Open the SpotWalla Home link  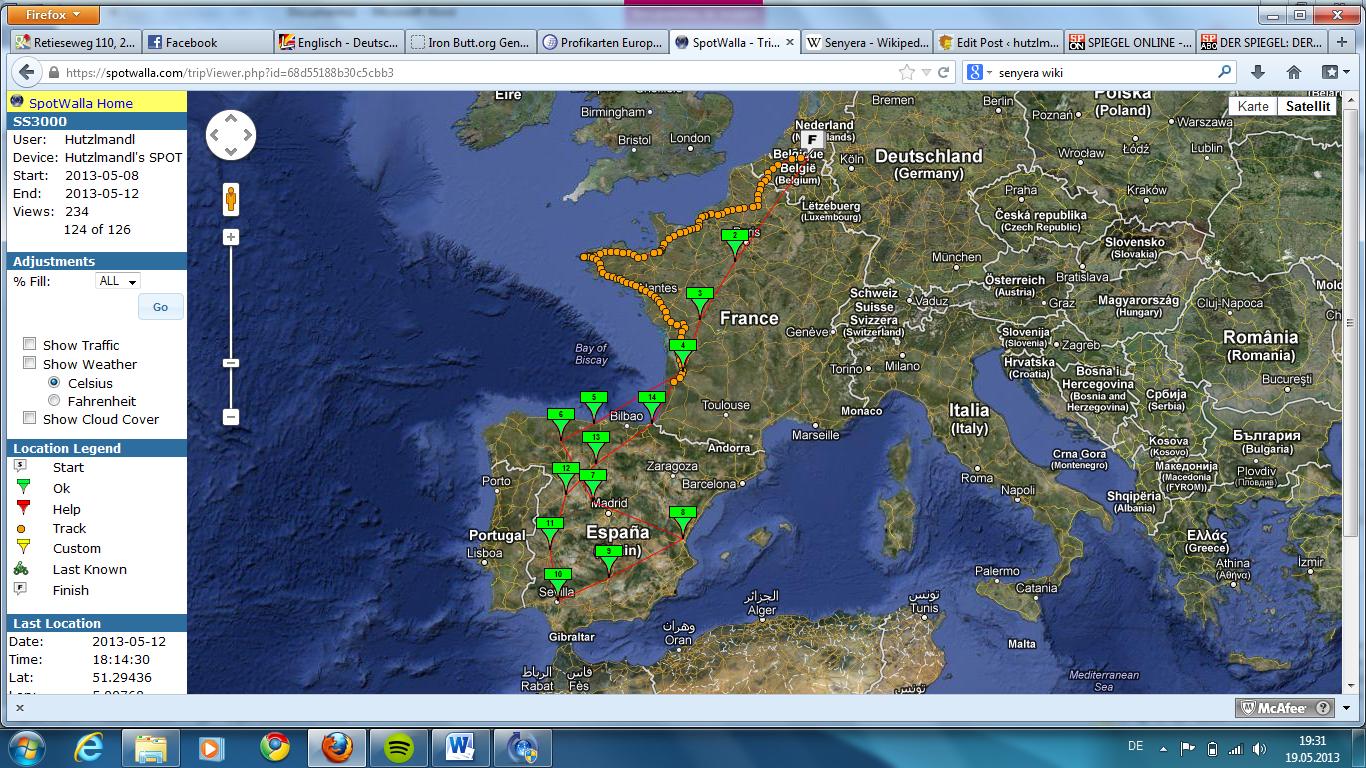coord(80,103)
